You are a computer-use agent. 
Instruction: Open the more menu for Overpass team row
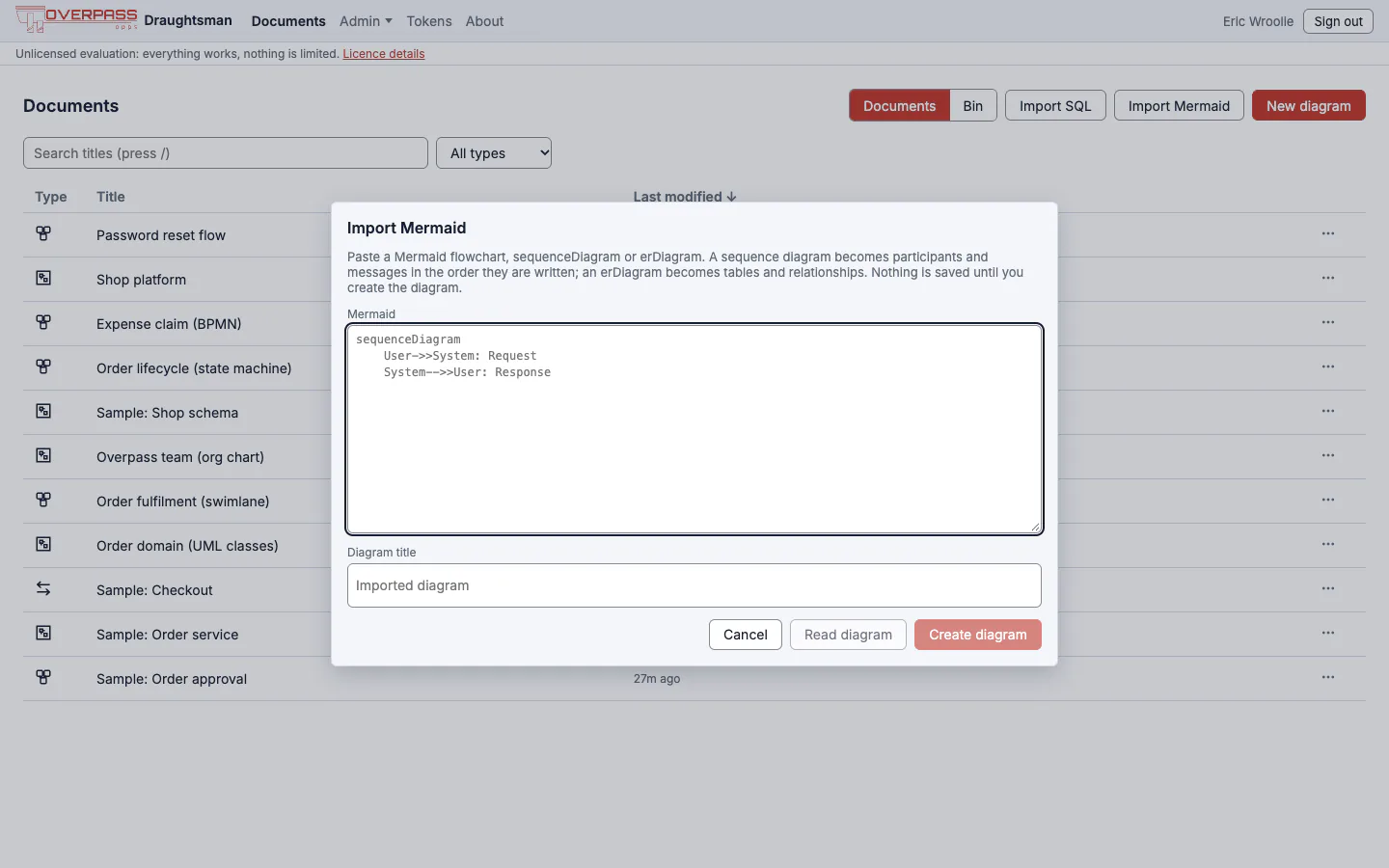click(1328, 455)
